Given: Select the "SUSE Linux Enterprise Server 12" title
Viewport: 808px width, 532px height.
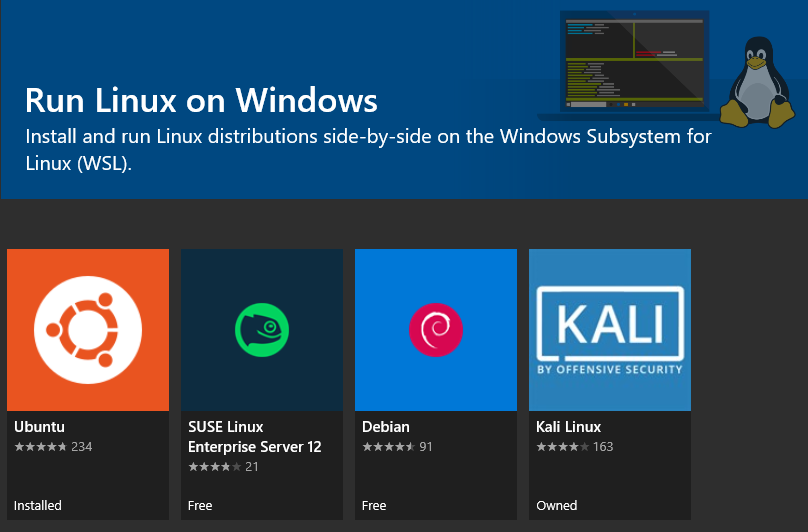Looking at the screenshot, I should click(255, 437).
